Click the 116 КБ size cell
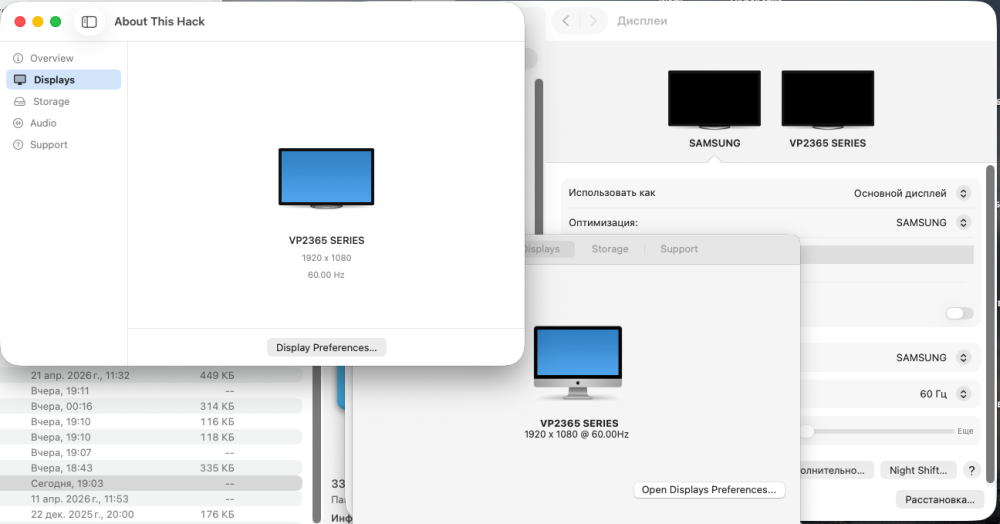 pyautogui.click(x=217, y=422)
